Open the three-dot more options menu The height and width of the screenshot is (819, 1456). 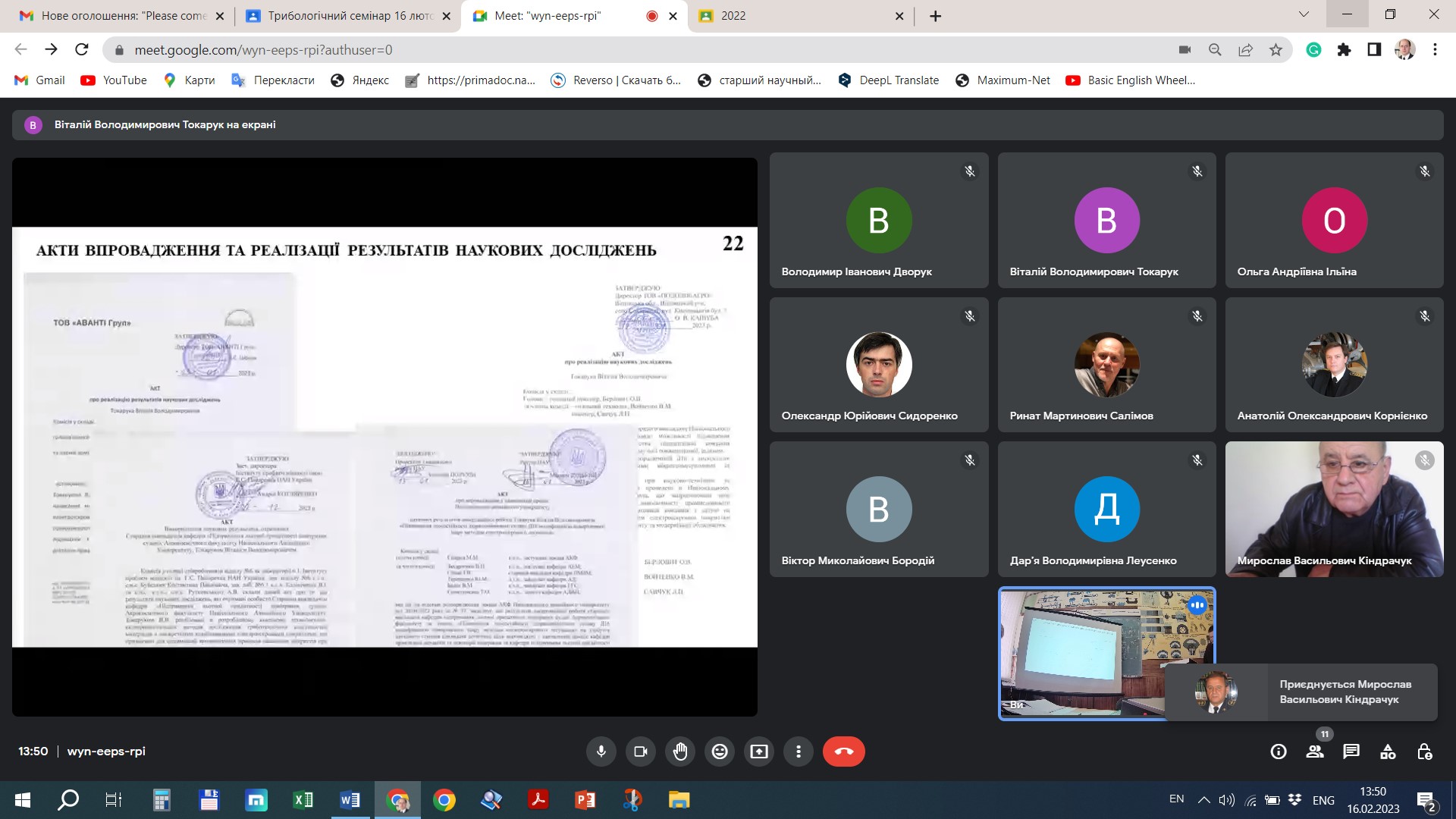pyautogui.click(x=799, y=752)
